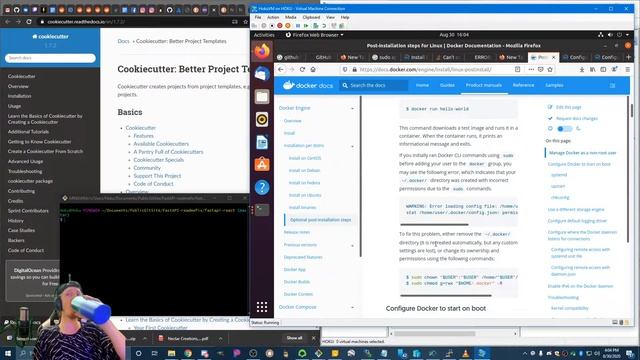640x360 pixels.
Task: Open the Samples tab in Docker docs
Action: (x=554, y=85)
